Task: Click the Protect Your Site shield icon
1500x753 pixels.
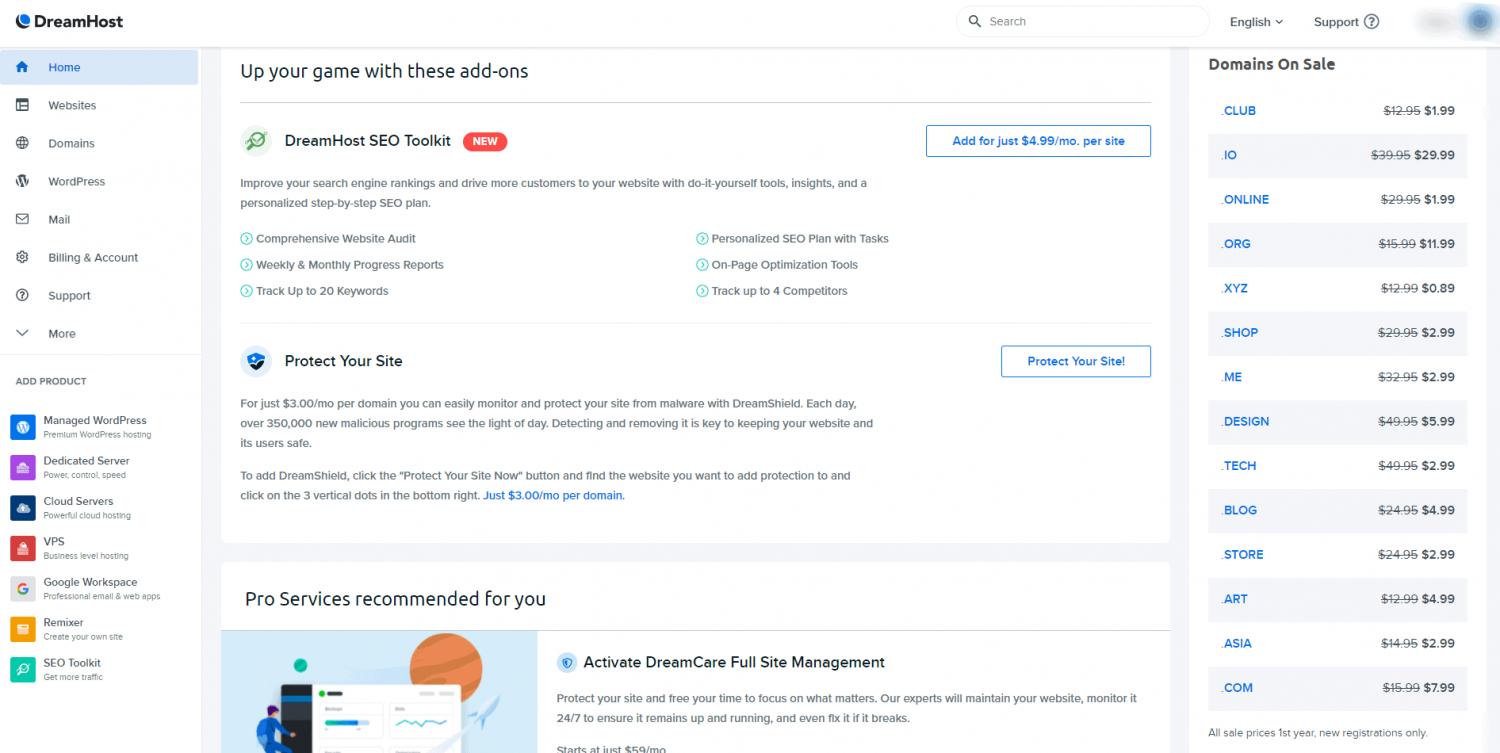Action: point(256,361)
